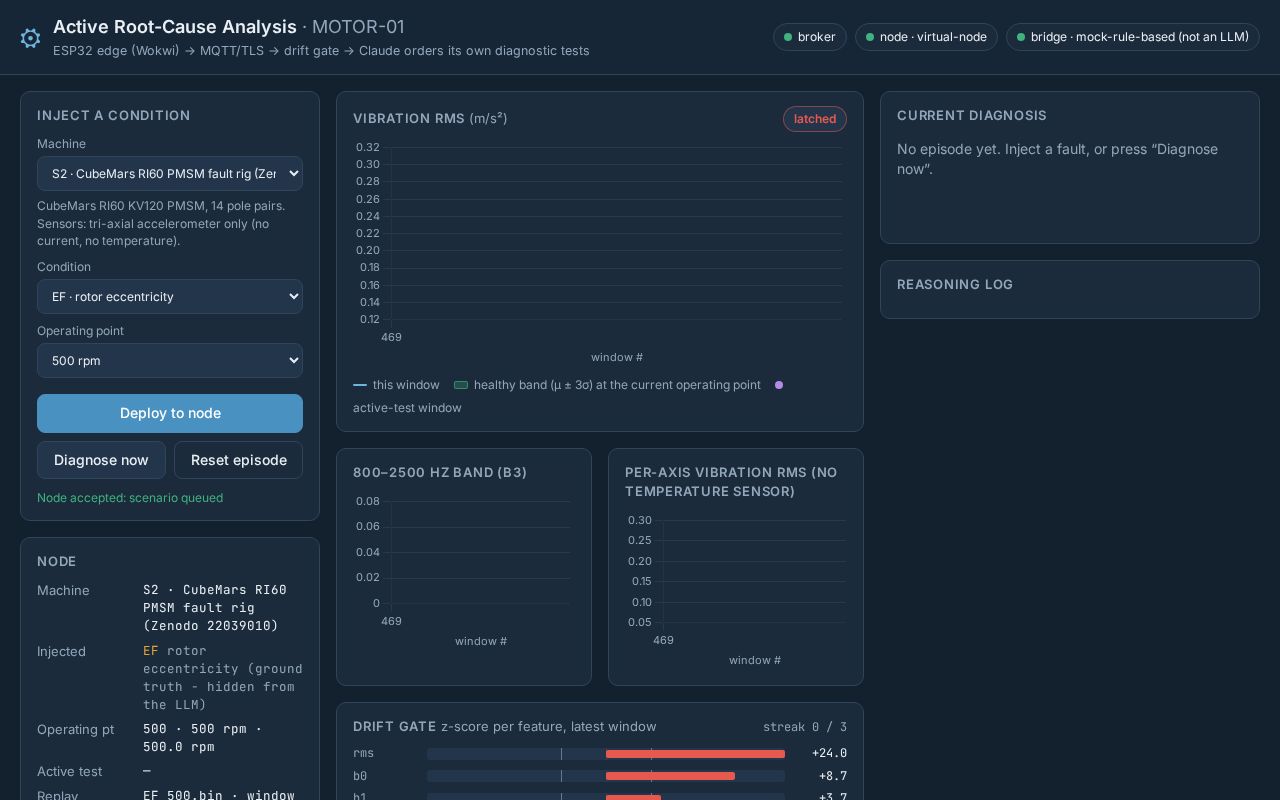This screenshot has height=800, width=1280.
Task: Open the Operating point dropdown at 500 rpm
Action: pyautogui.click(x=170, y=360)
